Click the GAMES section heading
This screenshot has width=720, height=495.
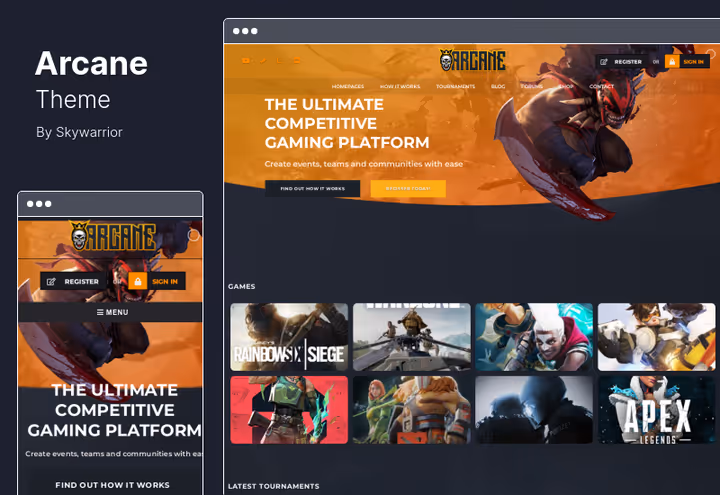tap(242, 287)
